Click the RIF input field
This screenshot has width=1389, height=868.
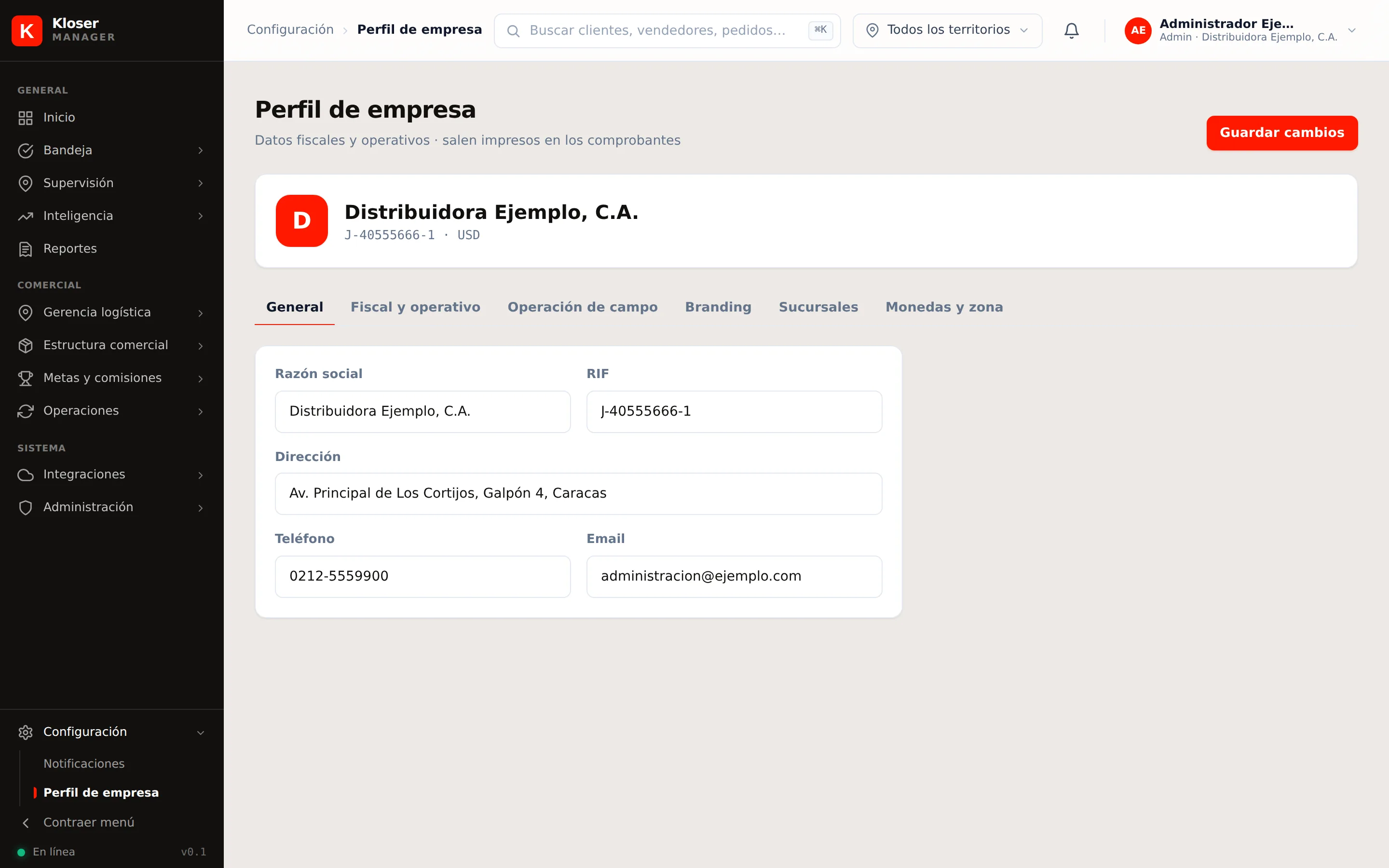pos(734,411)
